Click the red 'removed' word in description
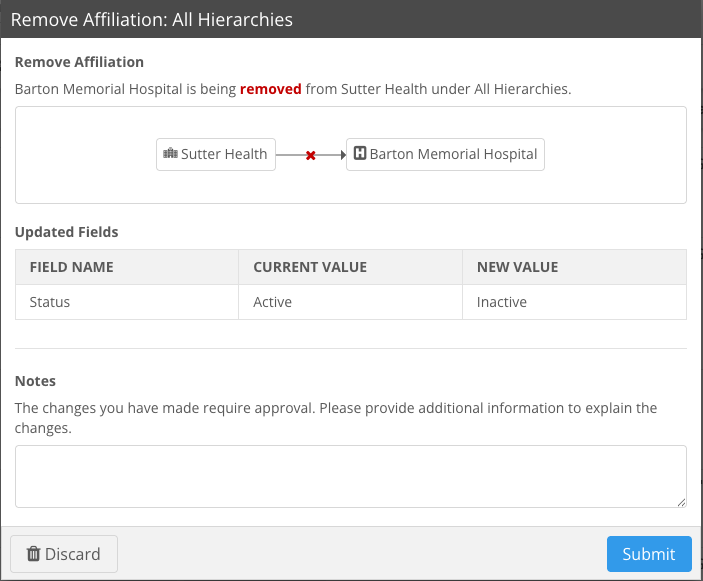 [270, 89]
